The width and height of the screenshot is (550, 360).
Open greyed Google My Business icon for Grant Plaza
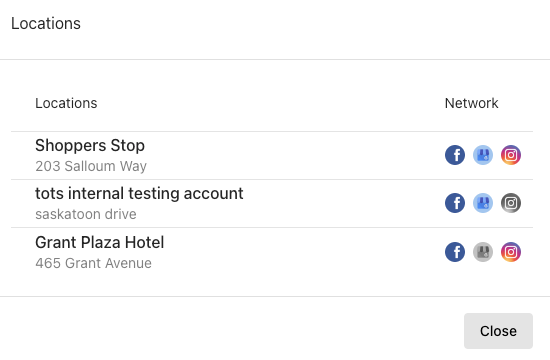tap(483, 252)
